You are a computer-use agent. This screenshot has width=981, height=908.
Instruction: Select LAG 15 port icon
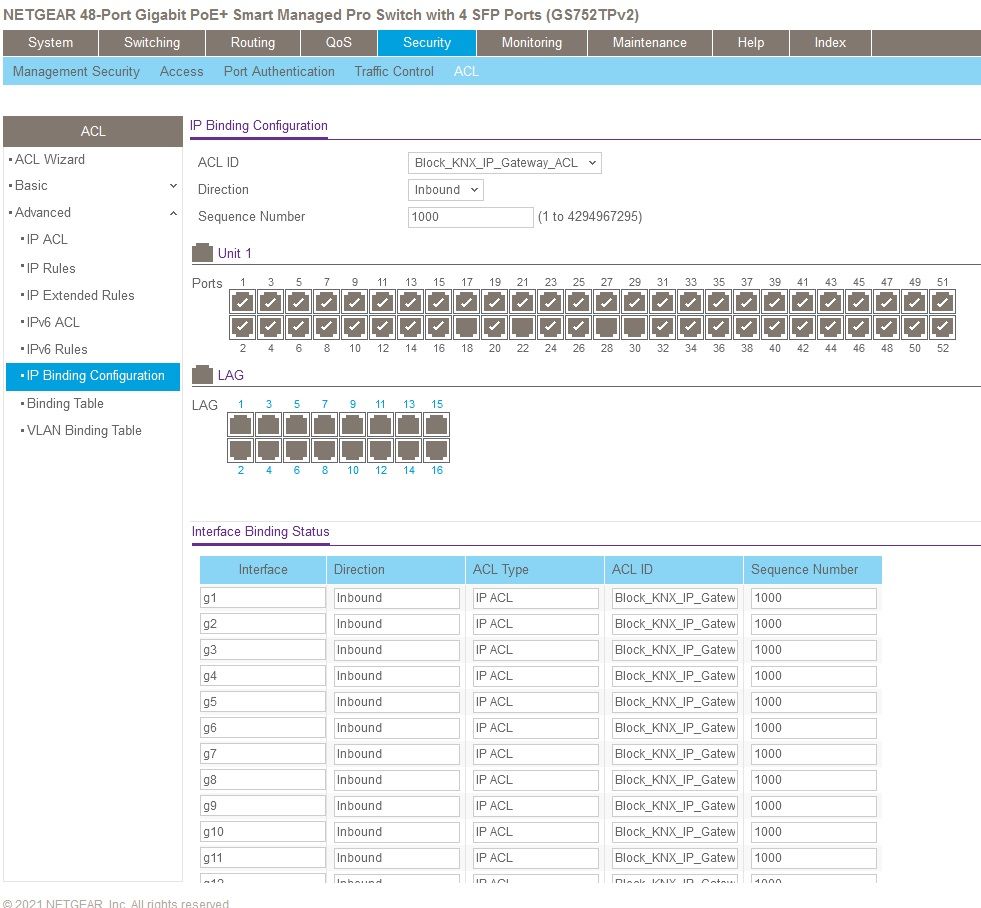pyautogui.click(x=437, y=425)
